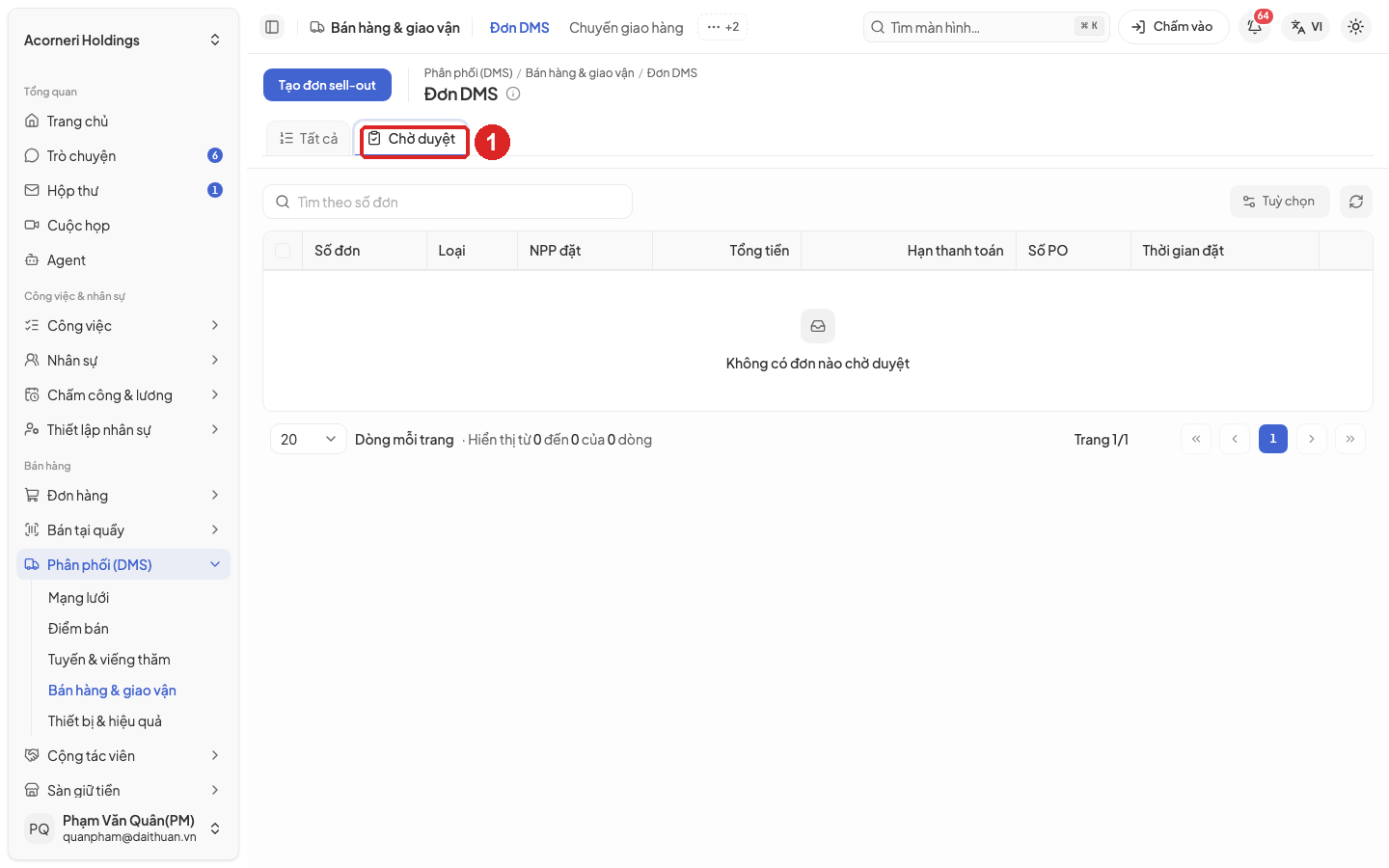The image size is (1389, 868).
Task: Open the Chuyến giao hàng top tab
Action: [x=626, y=28]
